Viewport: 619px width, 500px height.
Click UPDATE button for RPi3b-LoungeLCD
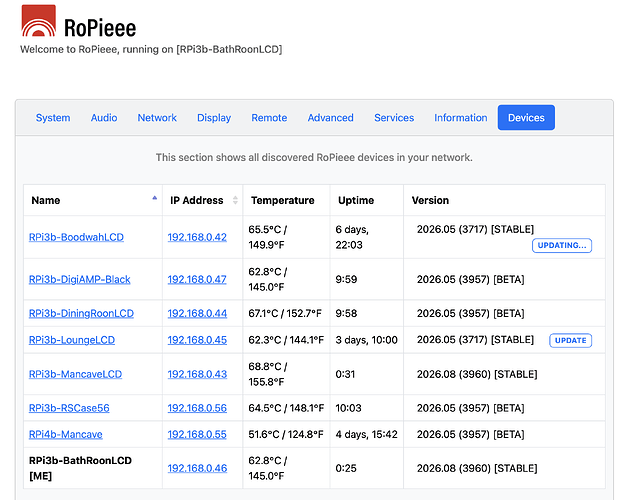pyautogui.click(x=570, y=340)
